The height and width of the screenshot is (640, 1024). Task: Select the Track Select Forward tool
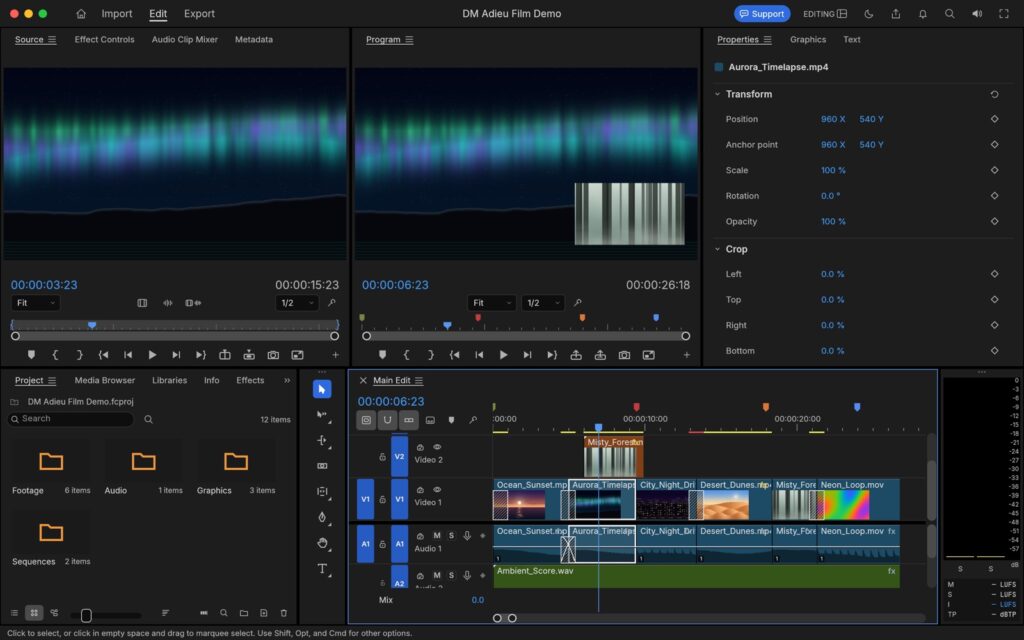coord(321,415)
